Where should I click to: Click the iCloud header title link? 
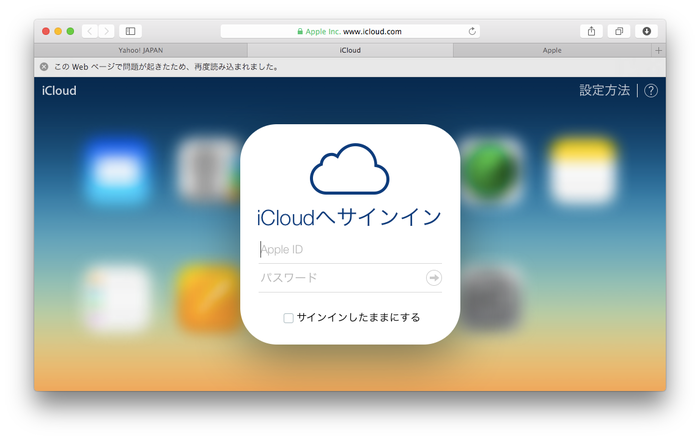click(59, 91)
